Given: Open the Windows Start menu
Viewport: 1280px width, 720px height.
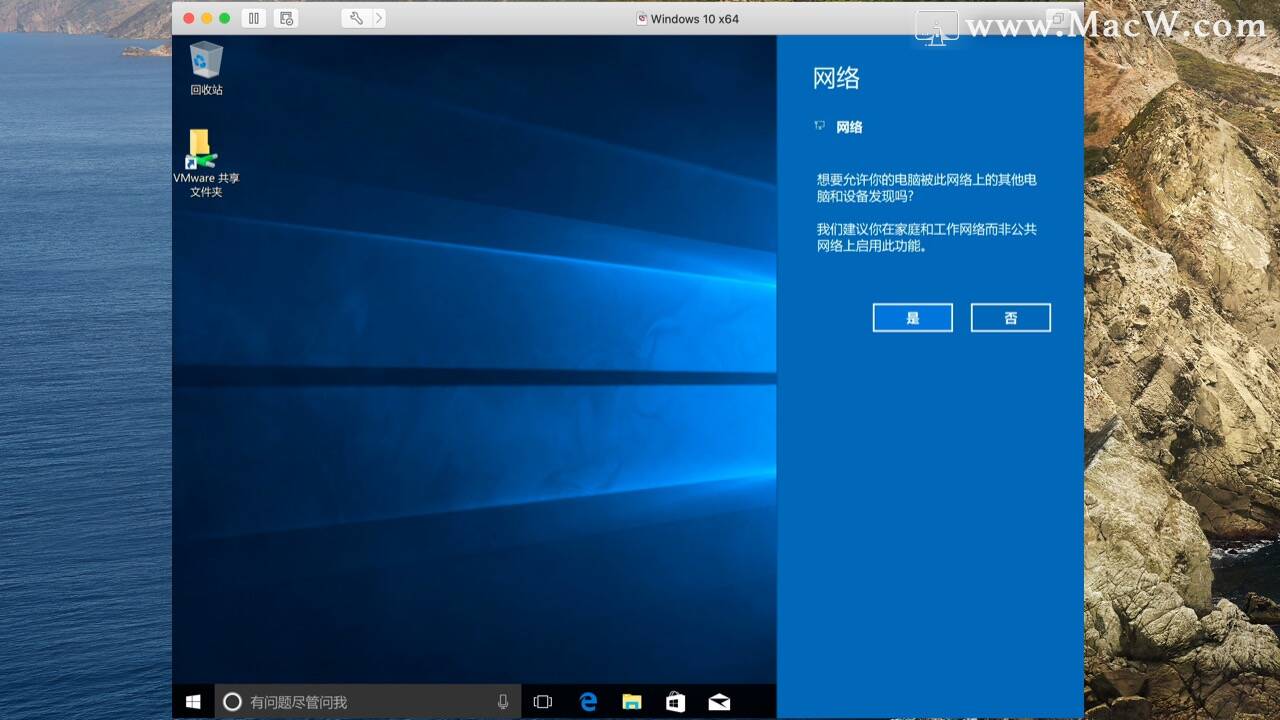Looking at the screenshot, I should tap(193, 702).
